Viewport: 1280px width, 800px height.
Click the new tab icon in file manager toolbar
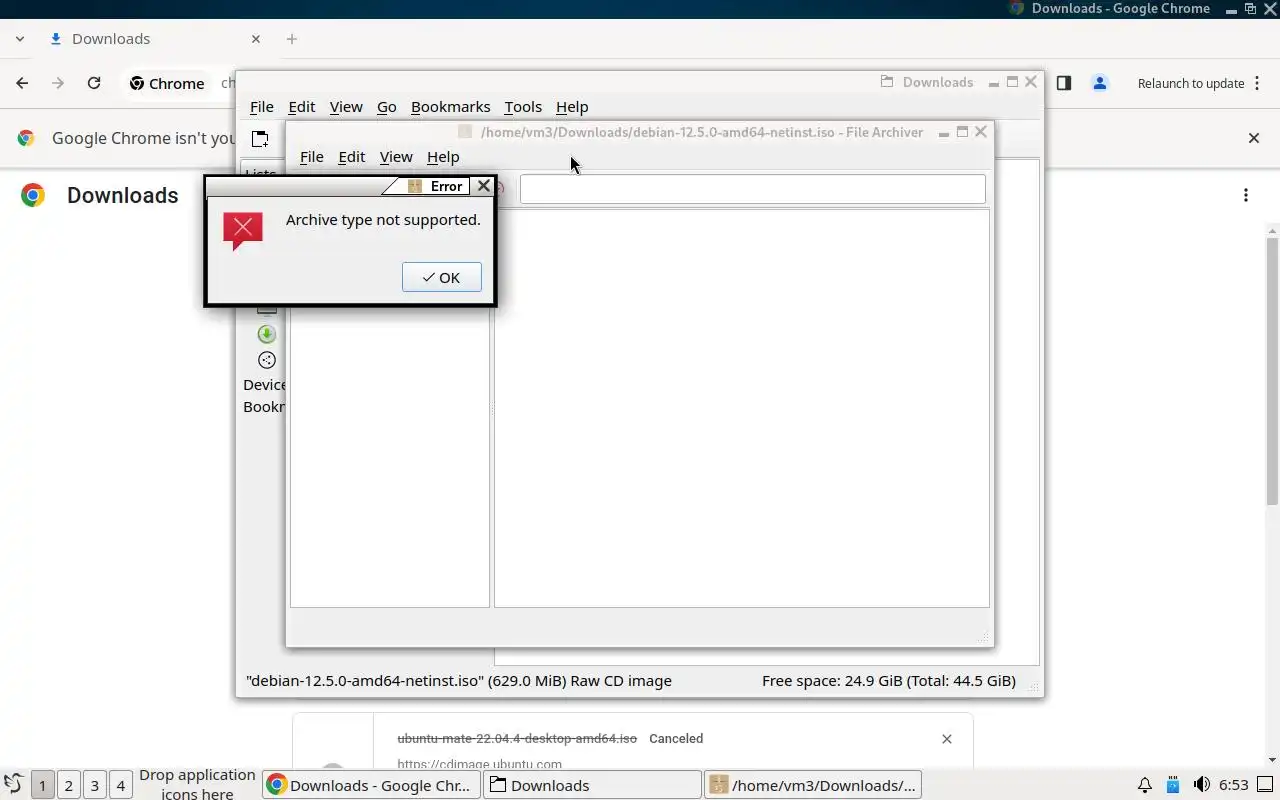260,139
